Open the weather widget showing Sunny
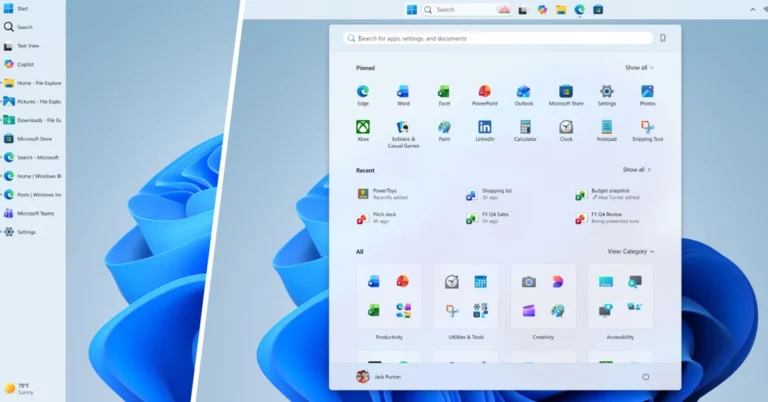Viewport: 768px width, 402px height. (x=20, y=389)
